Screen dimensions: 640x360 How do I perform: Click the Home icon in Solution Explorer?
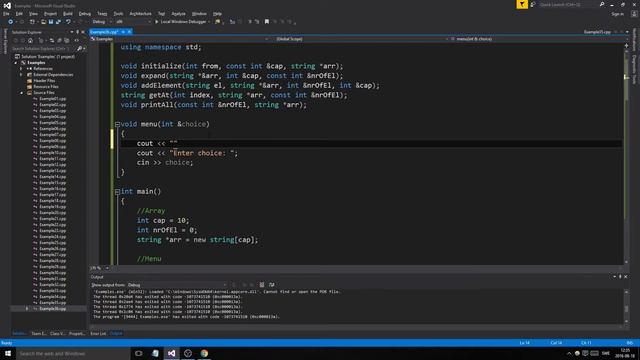[x=30, y=40]
